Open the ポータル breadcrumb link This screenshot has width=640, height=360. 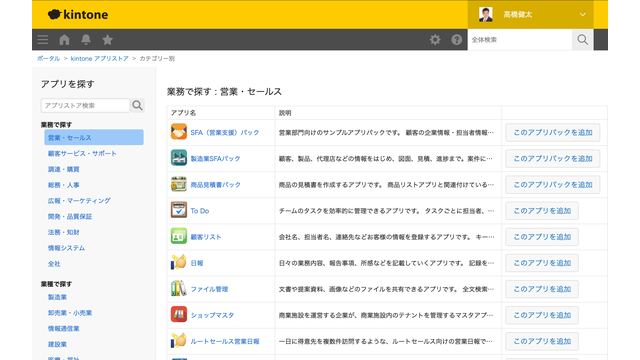pos(48,58)
